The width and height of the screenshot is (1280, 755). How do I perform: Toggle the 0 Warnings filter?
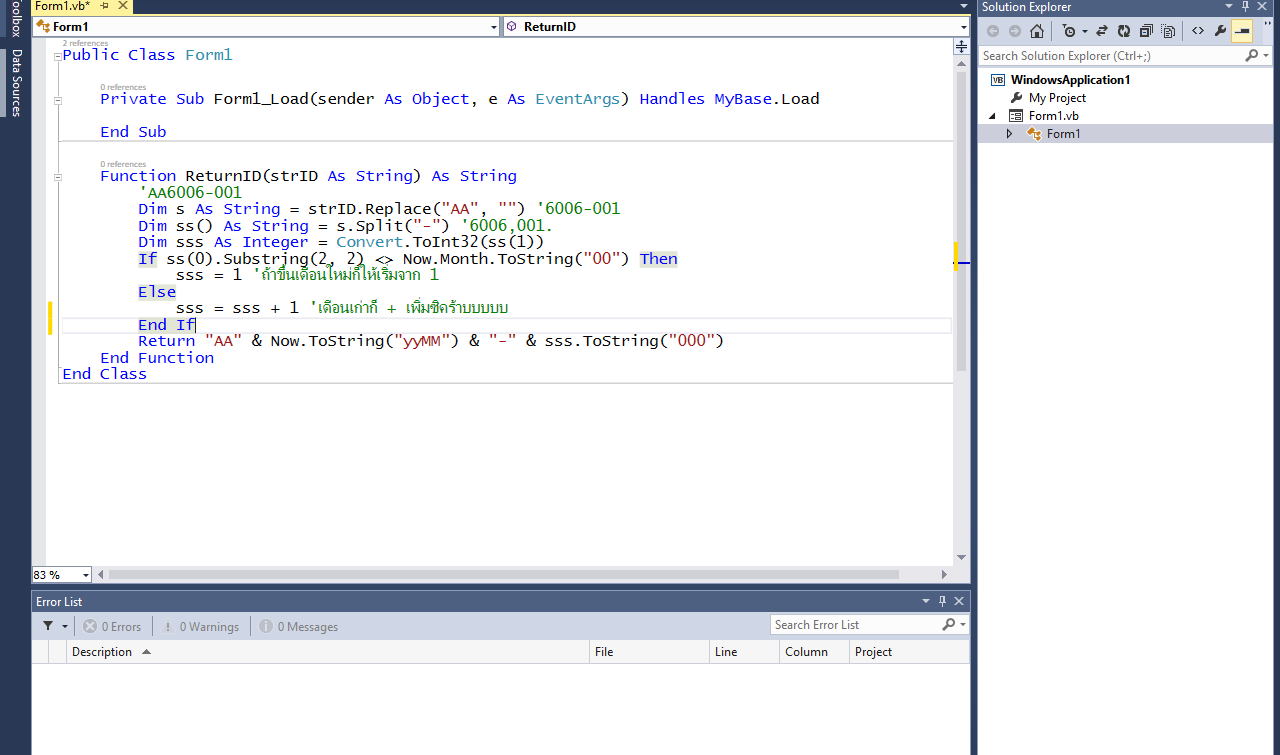(x=200, y=627)
